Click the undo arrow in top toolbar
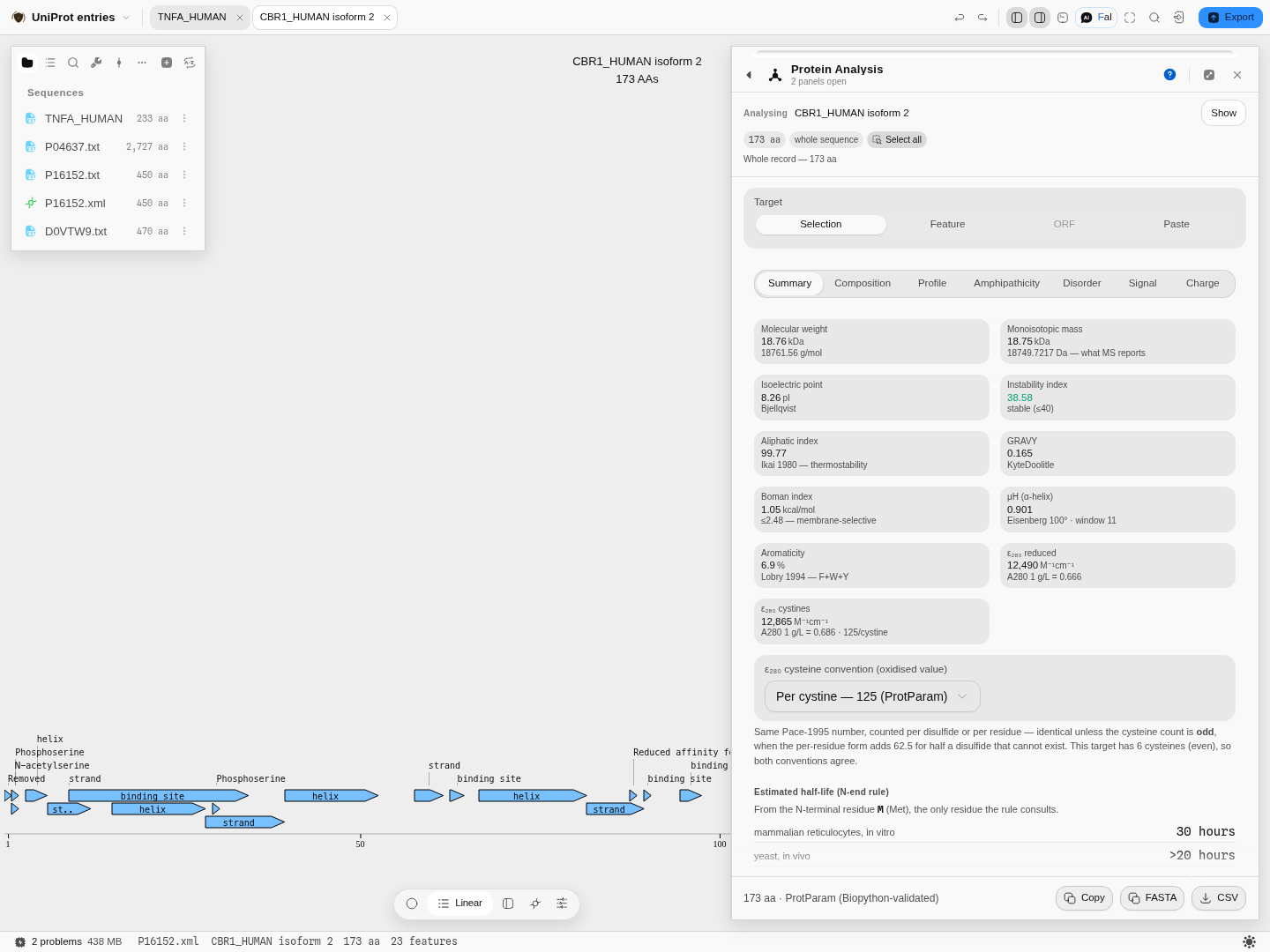Viewport: 1270px width, 952px height. pyautogui.click(x=960, y=18)
